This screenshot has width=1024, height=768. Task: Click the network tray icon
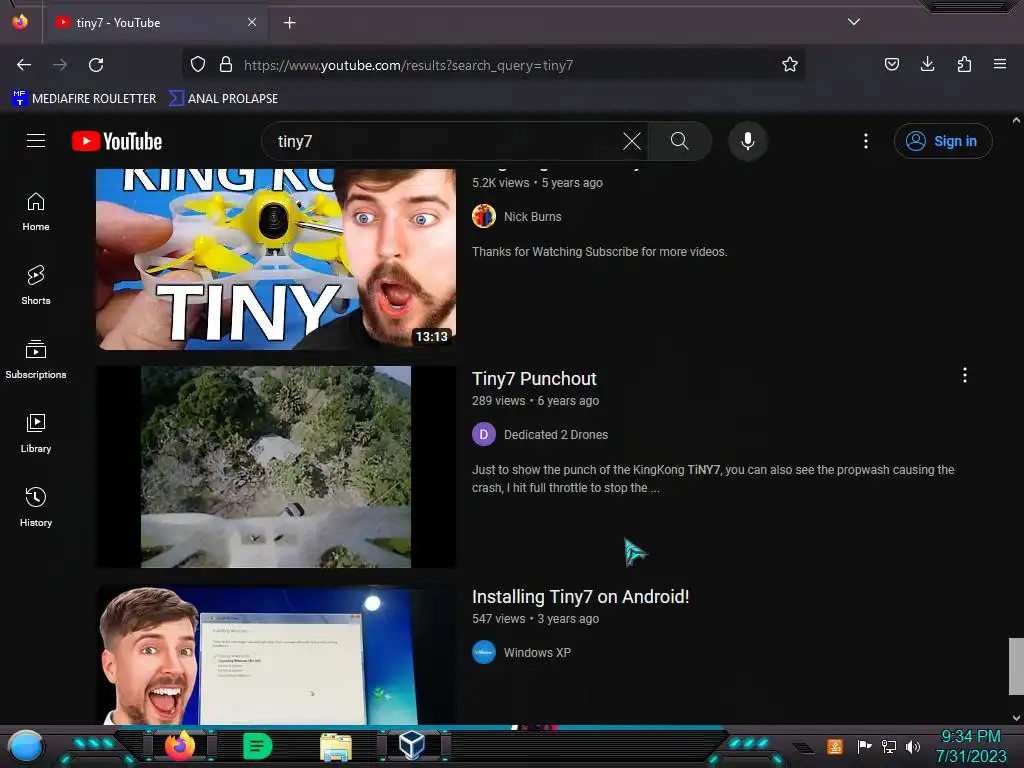[889, 746]
